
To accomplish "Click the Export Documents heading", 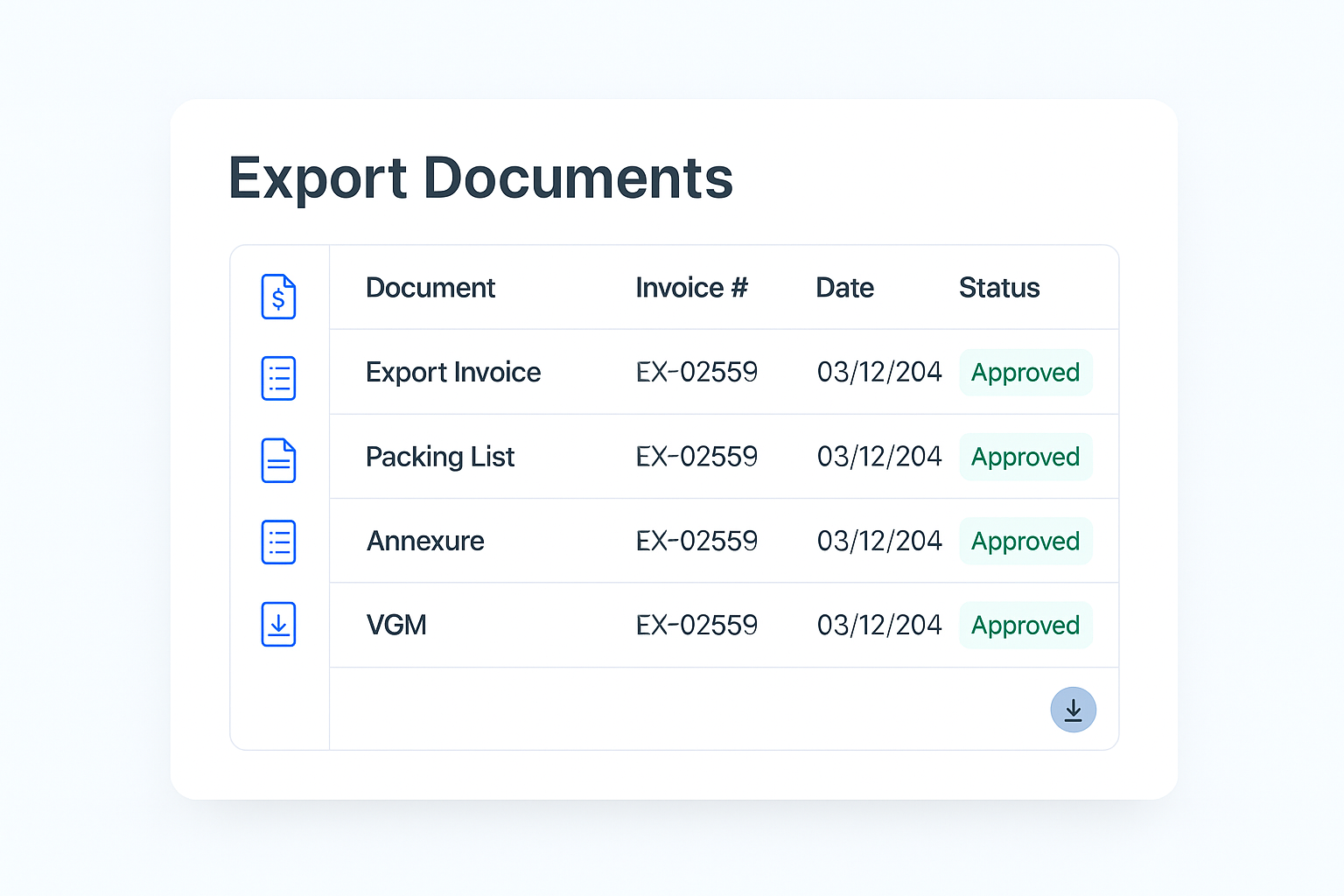I will click(480, 178).
